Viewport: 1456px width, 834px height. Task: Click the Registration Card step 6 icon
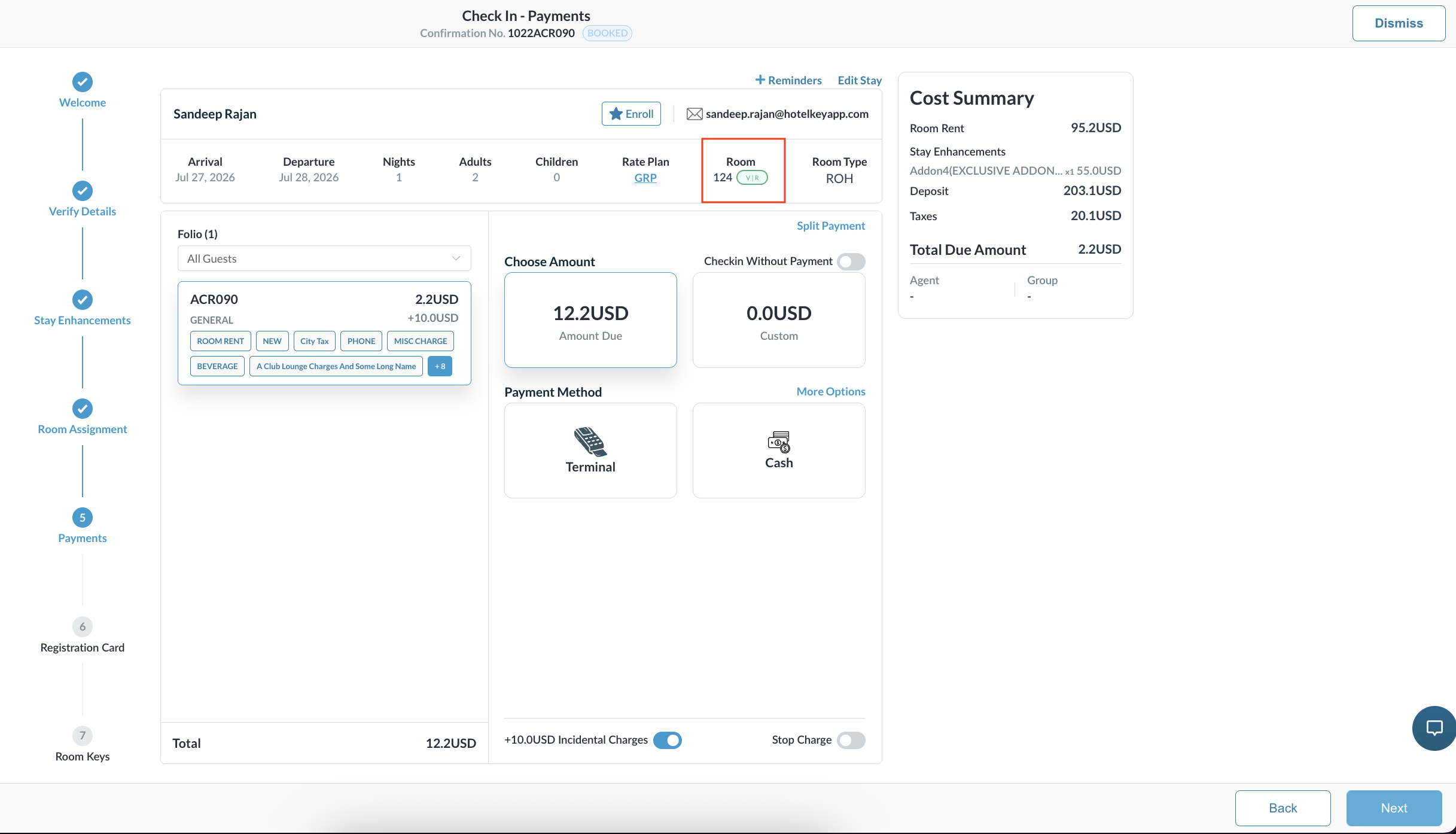[x=83, y=626]
